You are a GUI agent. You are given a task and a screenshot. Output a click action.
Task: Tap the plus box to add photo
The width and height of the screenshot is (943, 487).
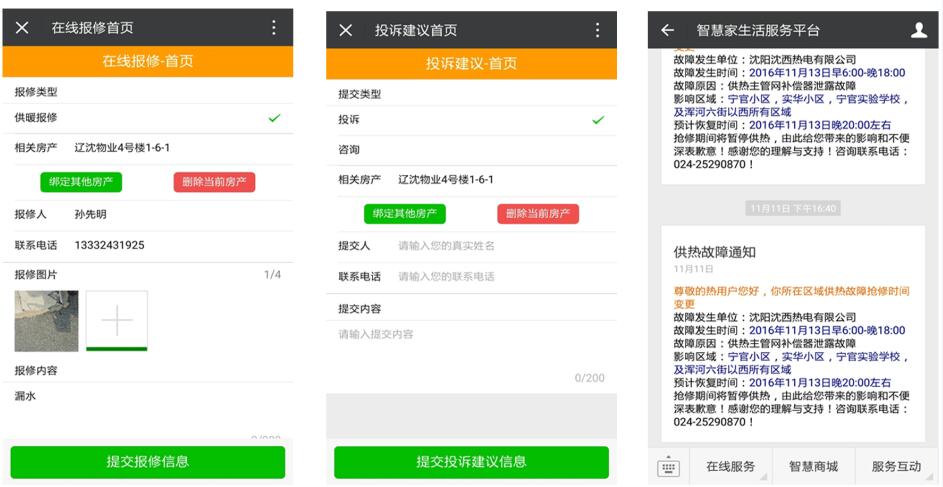117,320
